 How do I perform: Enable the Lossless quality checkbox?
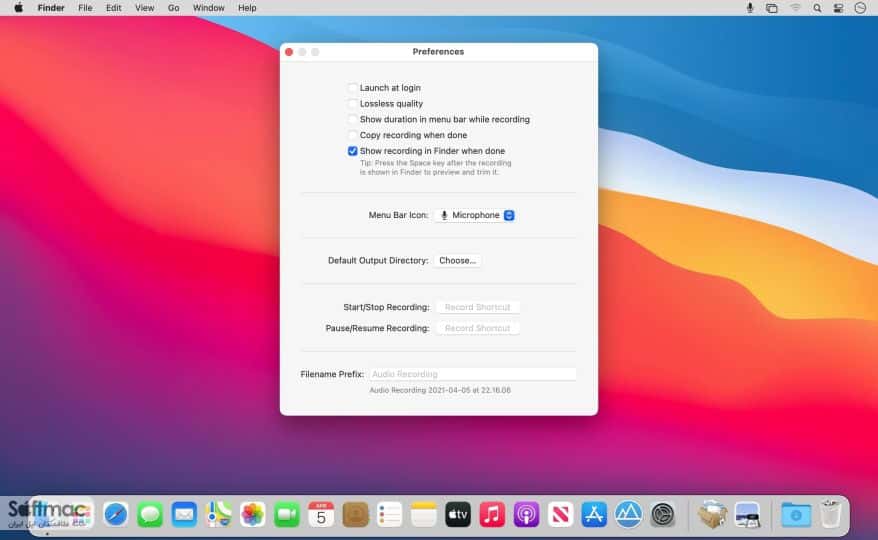click(x=352, y=104)
